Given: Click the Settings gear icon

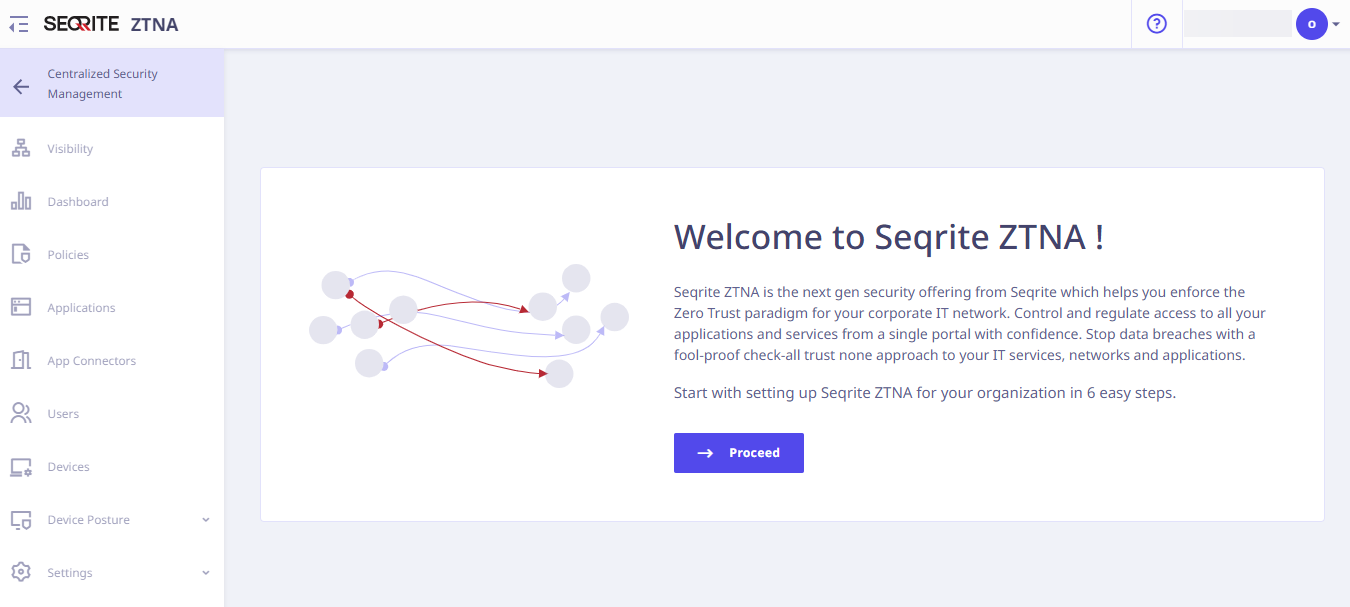Looking at the screenshot, I should [21, 573].
